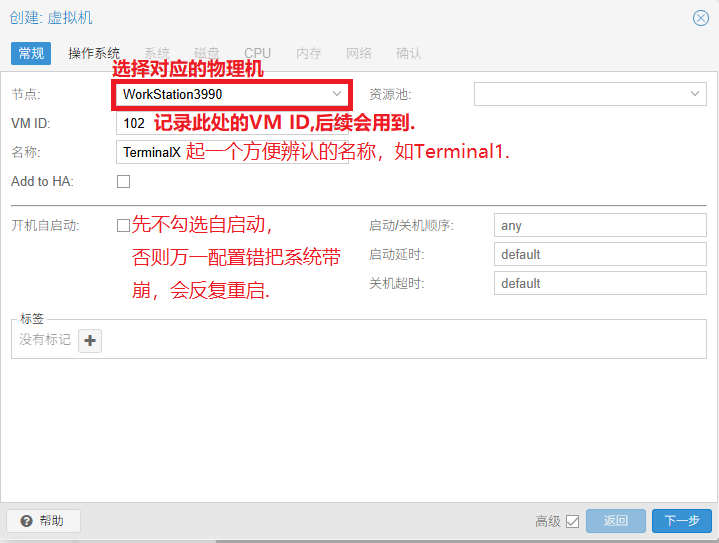Select the 常规 (General) tab
719x543 pixels.
31,53
